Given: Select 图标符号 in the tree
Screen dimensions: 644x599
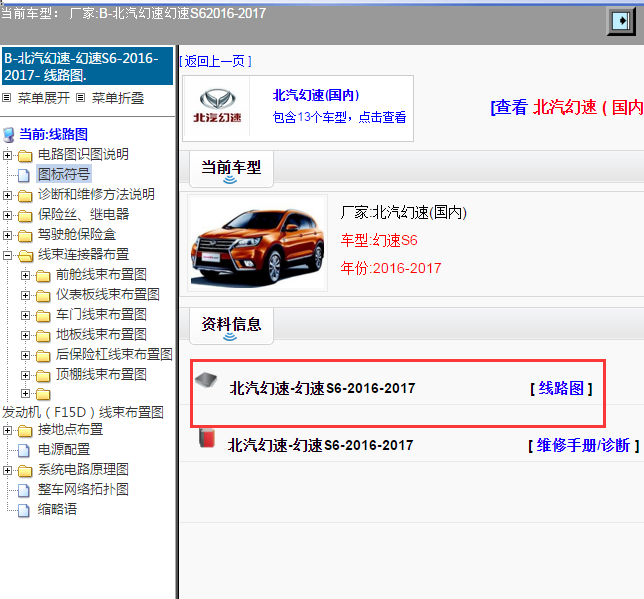Looking at the screenshot, I should click(64, 174).
